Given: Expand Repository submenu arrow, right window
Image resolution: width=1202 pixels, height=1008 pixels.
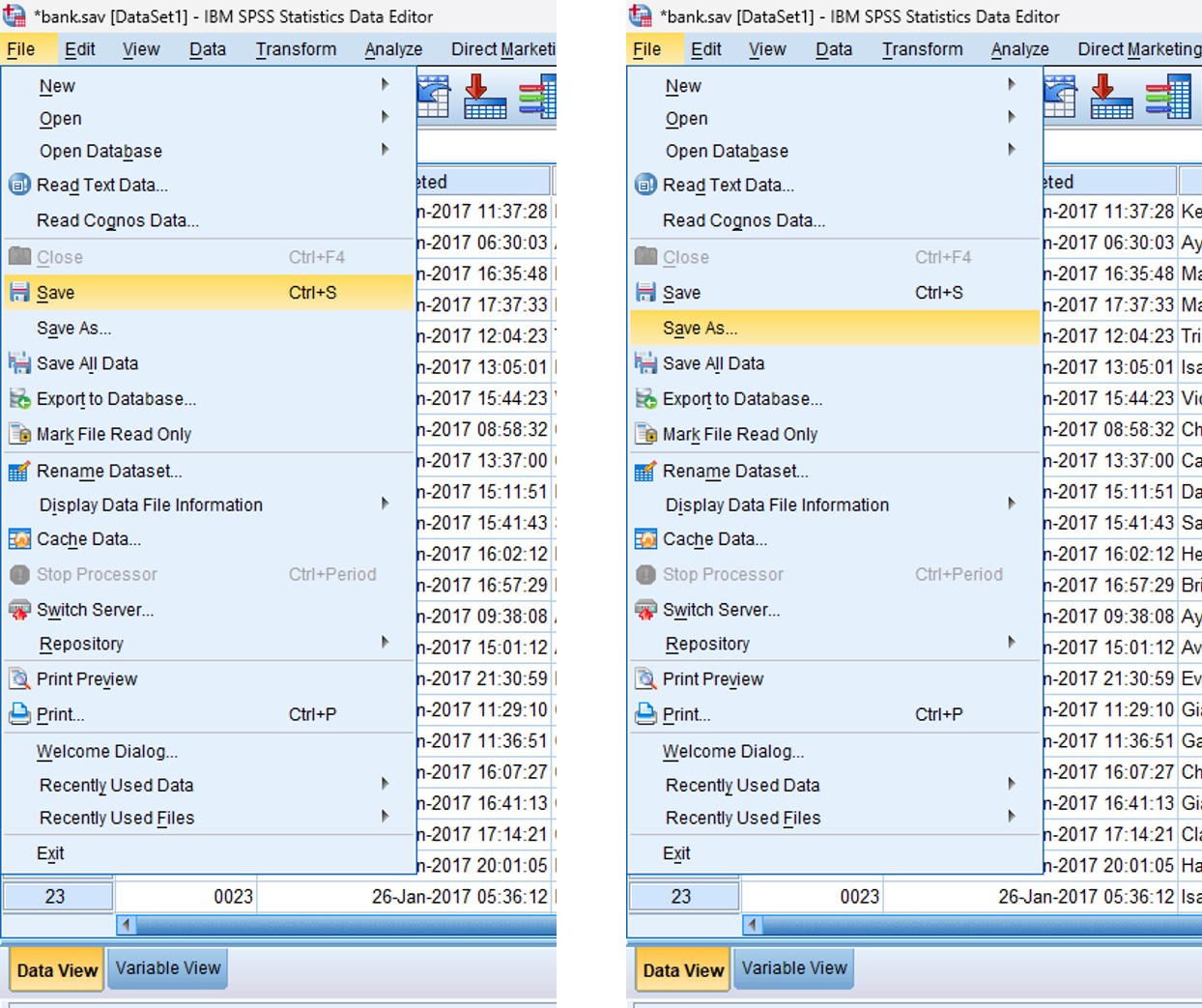Looking at the screenshot, I should pyautogui.click(x=1011, y=643).
